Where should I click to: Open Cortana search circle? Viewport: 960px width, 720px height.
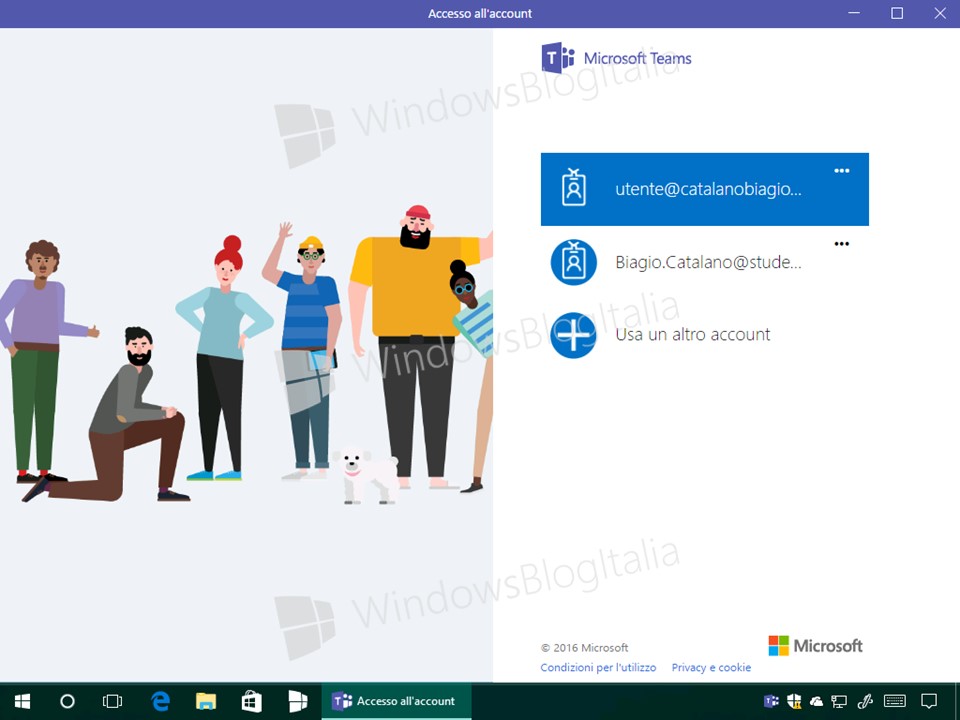click(x=67, y=701)
